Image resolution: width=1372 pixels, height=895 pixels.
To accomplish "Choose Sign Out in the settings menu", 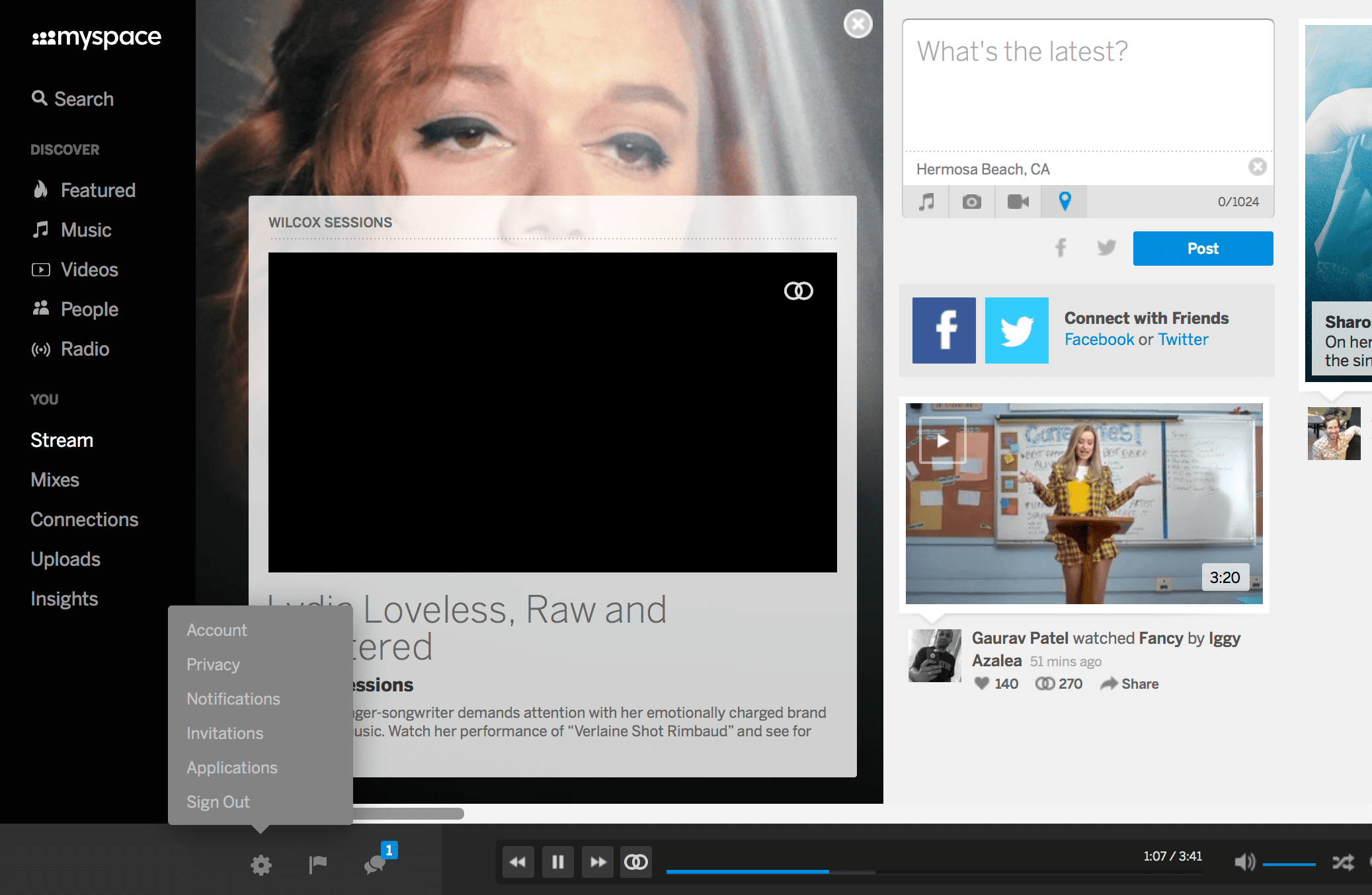I will (218, 802).
